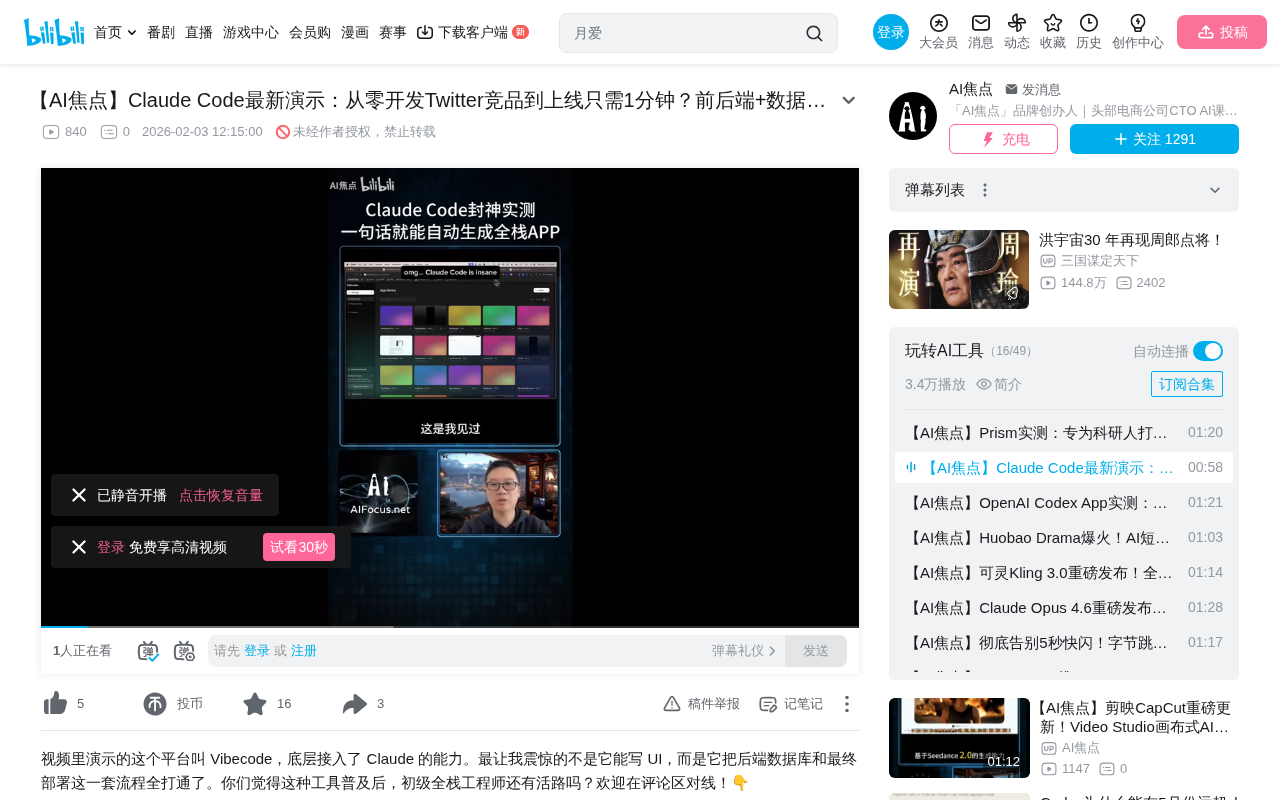
Task: Play the OpenAI Codex App实测 playlist item
Action: (x=1064, y=503)
